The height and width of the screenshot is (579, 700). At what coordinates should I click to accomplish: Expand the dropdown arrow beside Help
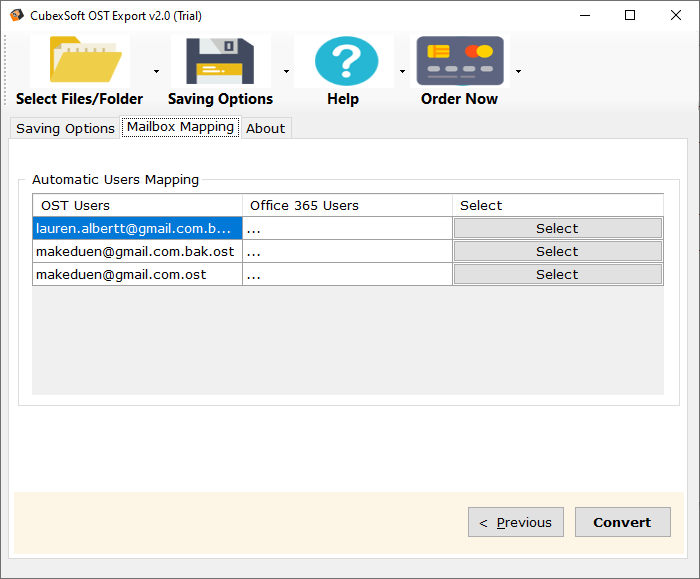click(402, 72)
